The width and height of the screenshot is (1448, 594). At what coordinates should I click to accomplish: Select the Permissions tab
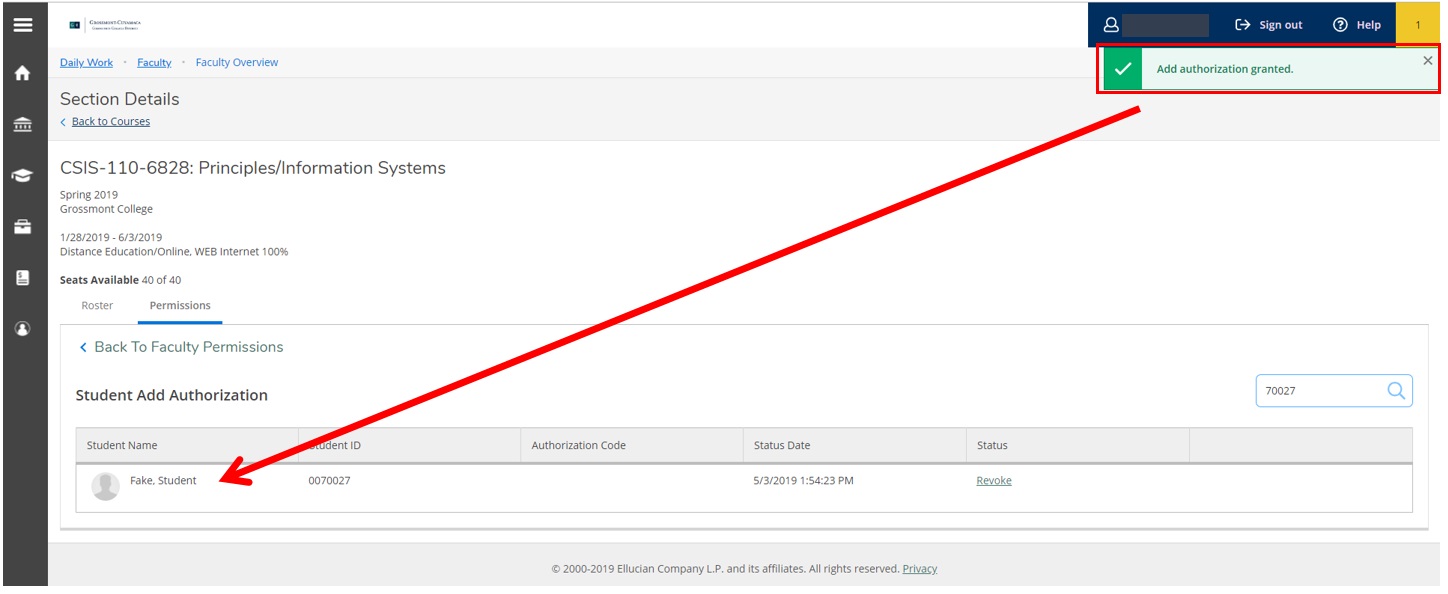click(180, 305)
